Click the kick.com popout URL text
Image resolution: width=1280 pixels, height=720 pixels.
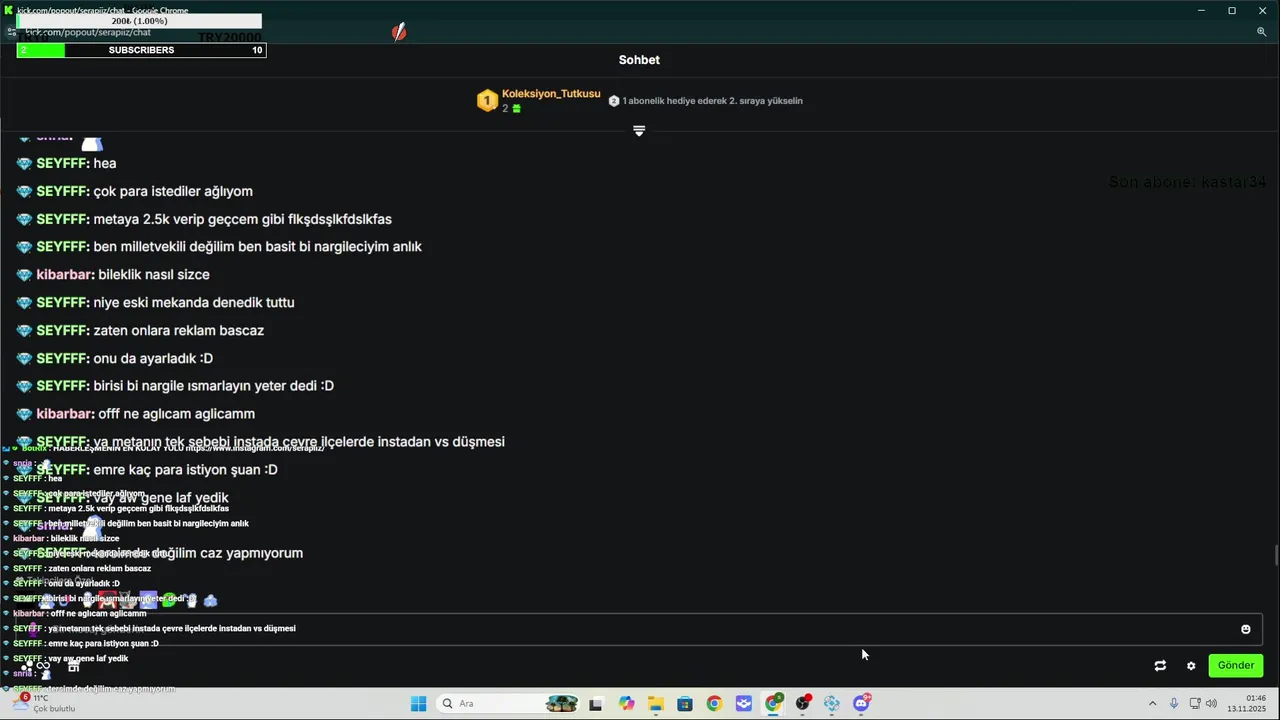click(88, 32)
